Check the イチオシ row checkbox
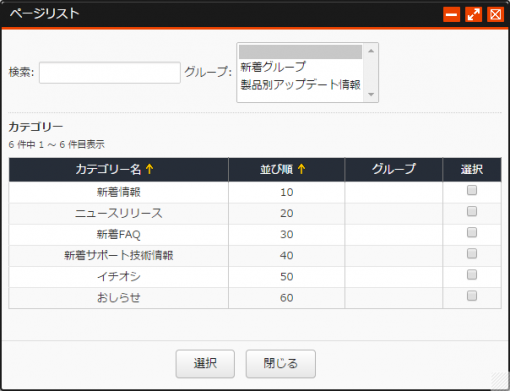Image resolution: width=510 pixels, height=391 pixels. pyautogui.click(x=472, y=275)
